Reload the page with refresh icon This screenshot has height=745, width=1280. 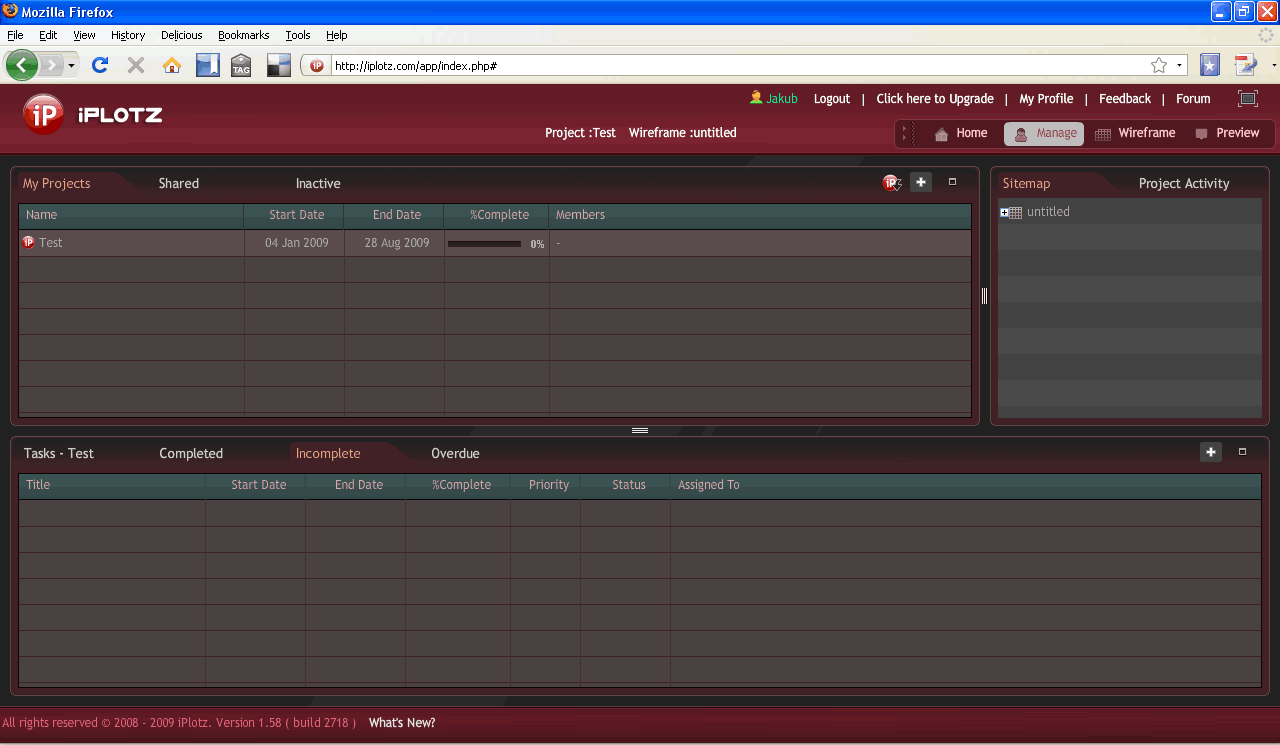point(99,65)
